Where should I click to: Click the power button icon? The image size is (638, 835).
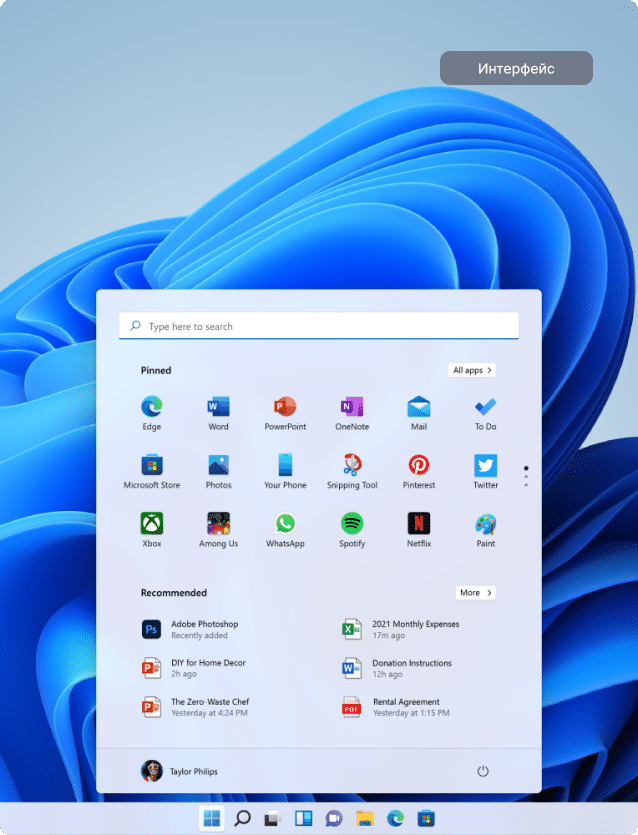pos(483,771)
